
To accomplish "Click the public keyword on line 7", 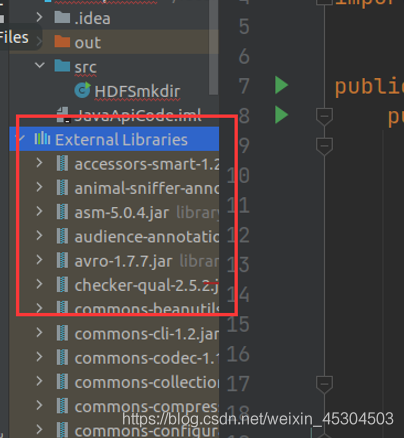I will pos(369,87).
